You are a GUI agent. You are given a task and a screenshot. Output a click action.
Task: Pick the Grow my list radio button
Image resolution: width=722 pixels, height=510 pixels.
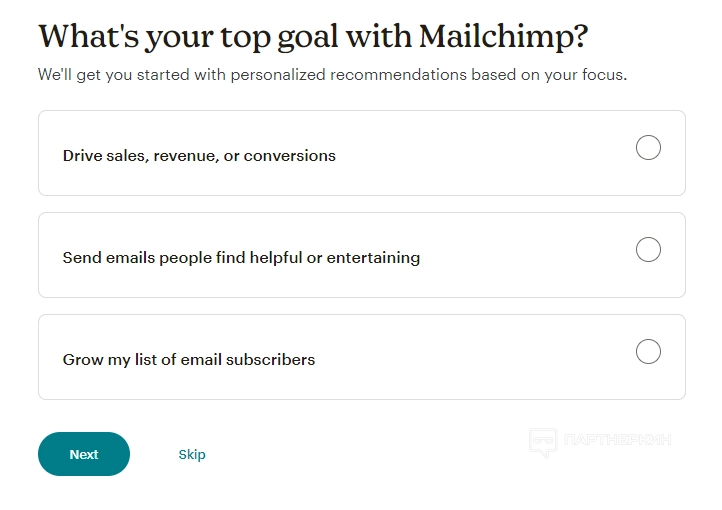[x=648, y=352]
